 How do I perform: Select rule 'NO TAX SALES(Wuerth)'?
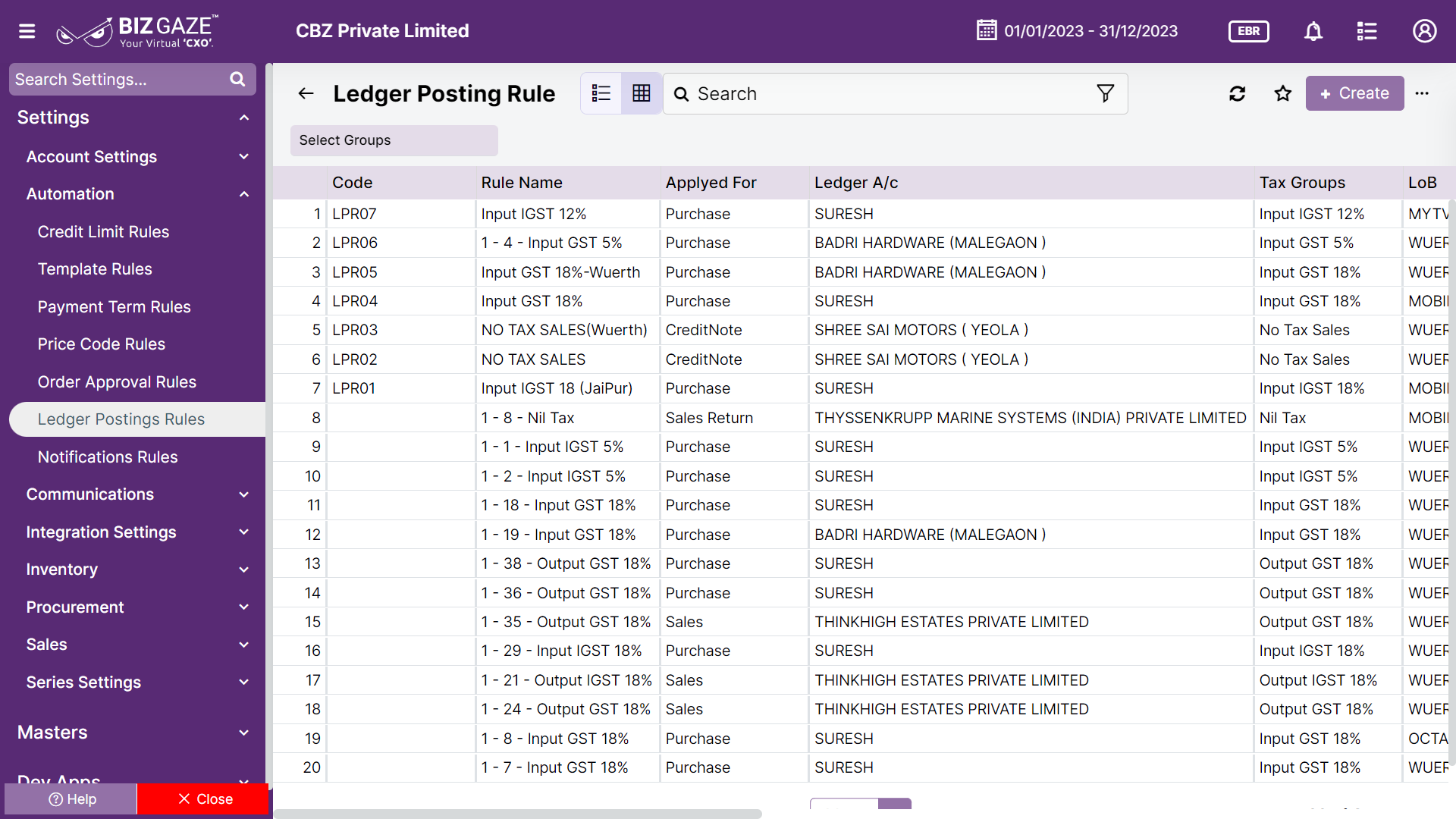pos(563,330)
